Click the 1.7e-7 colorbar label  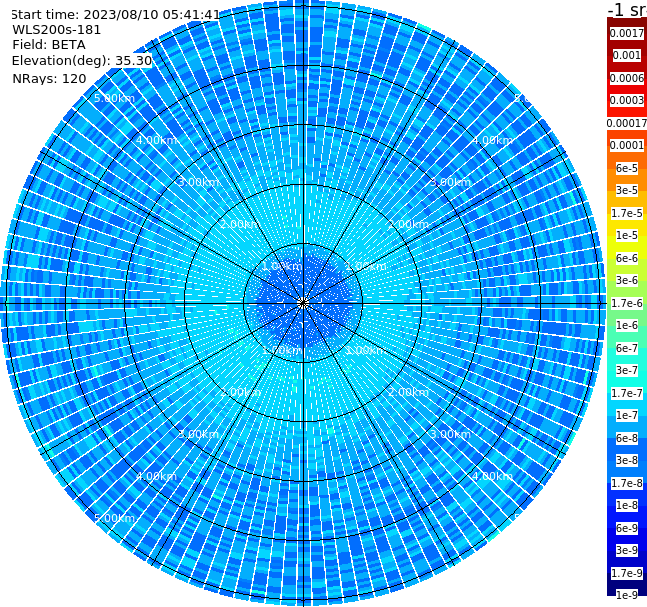click(x=627, y=393)
